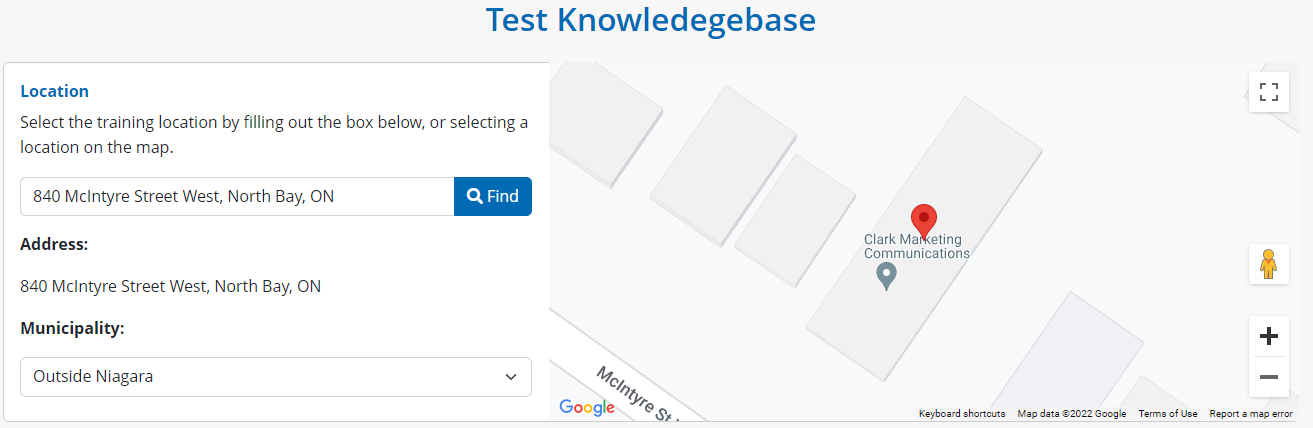Click the Street View pegman icon

click(x=1268, y=264)
